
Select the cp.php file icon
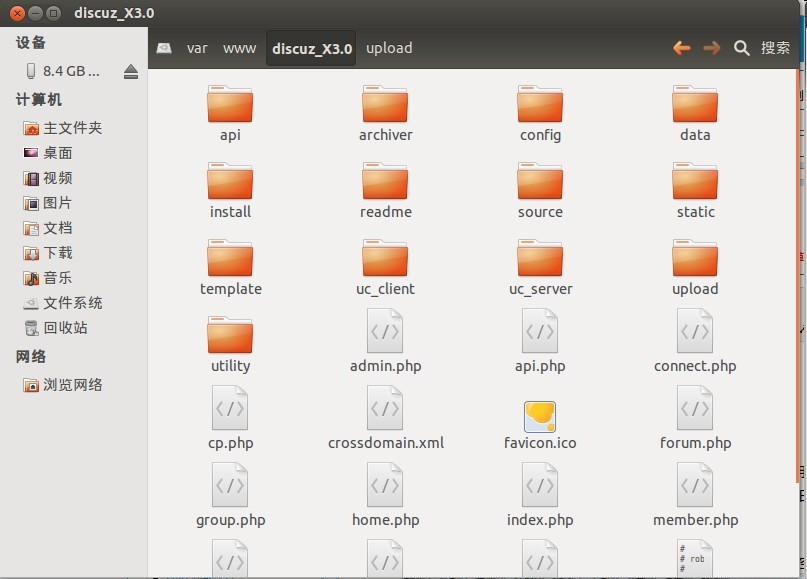point(230,408)
